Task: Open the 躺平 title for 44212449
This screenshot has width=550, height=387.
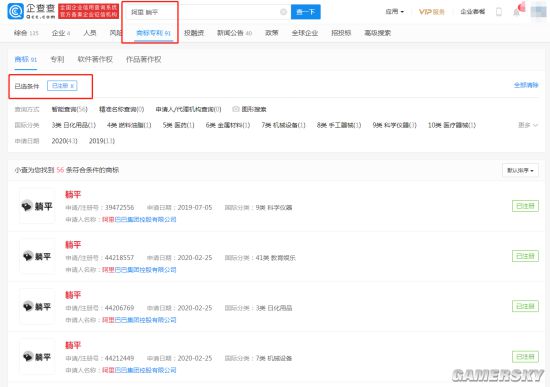Action: [73, 345]
